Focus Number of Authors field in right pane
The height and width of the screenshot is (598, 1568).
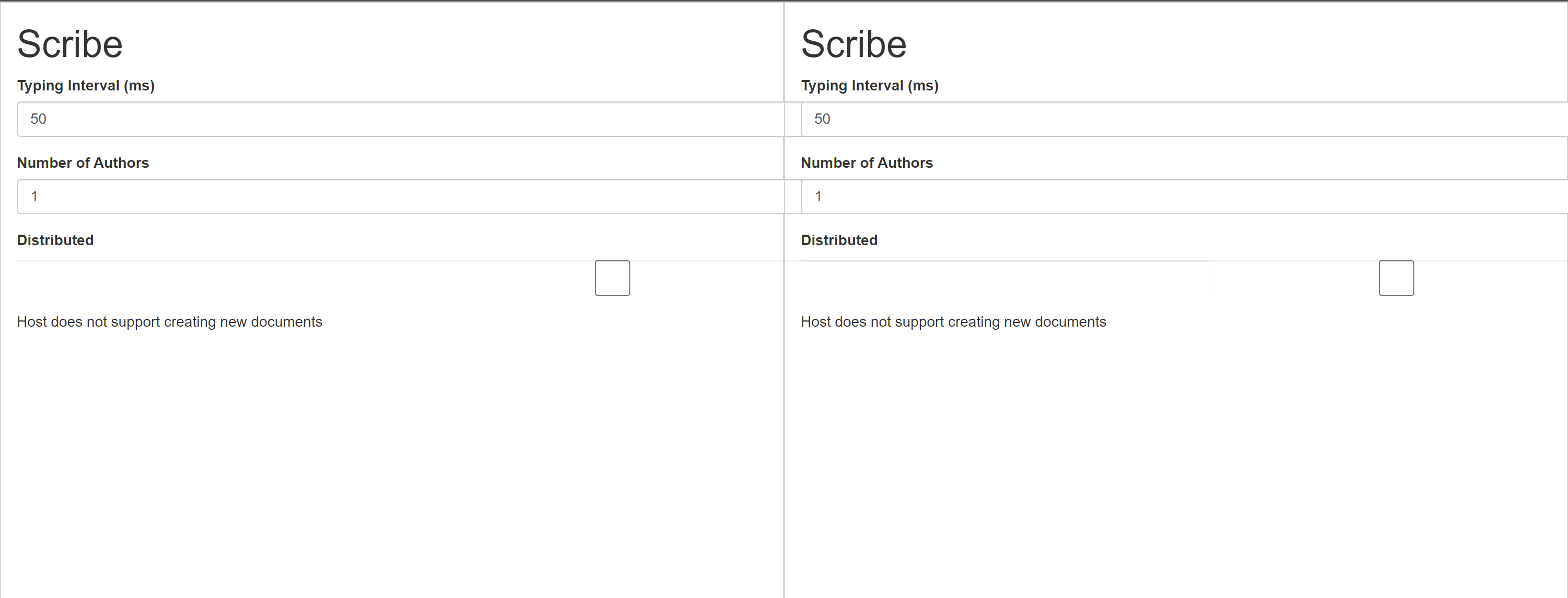(x=1184, y=197)
